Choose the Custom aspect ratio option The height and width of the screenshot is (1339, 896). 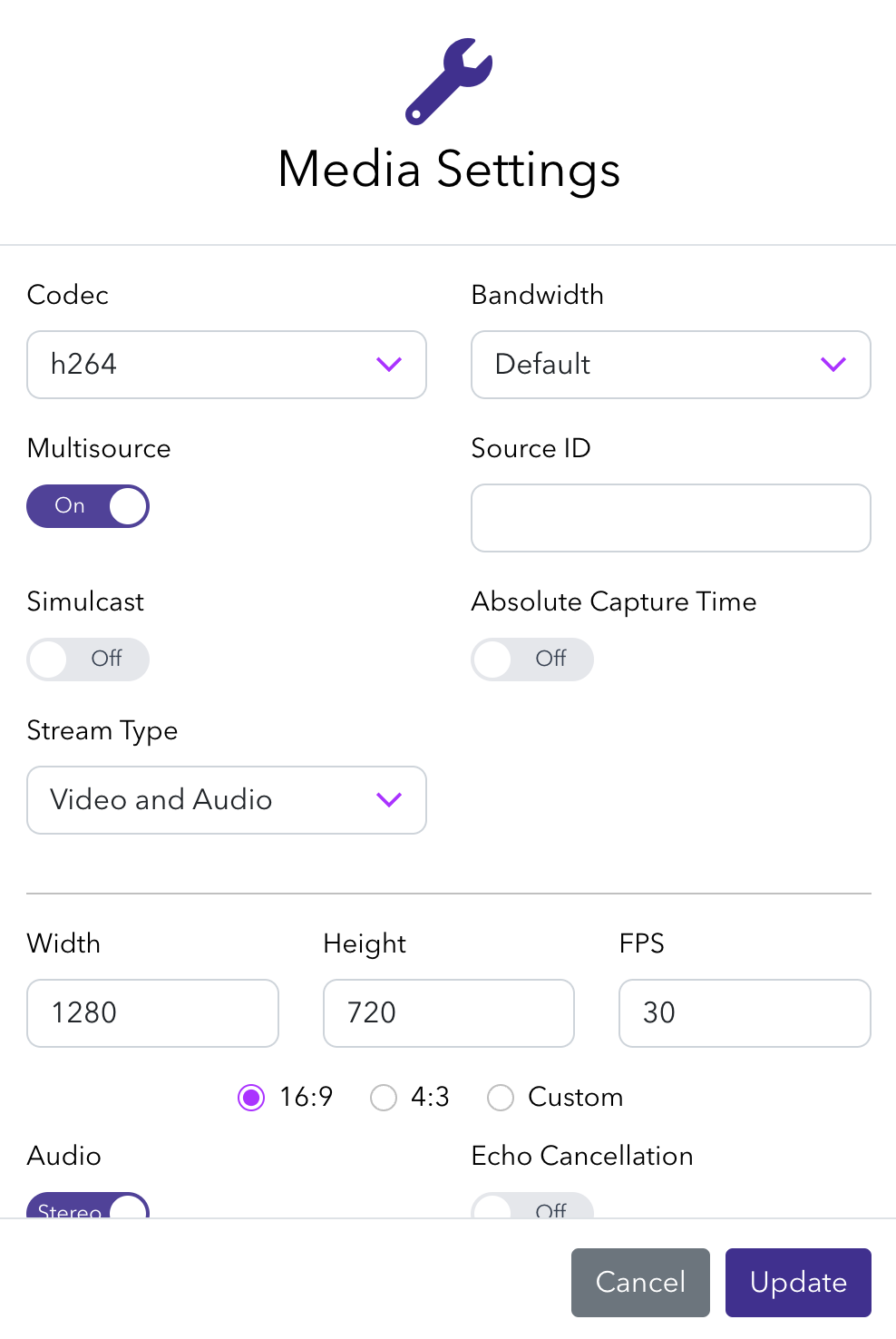pos(501,1098)
